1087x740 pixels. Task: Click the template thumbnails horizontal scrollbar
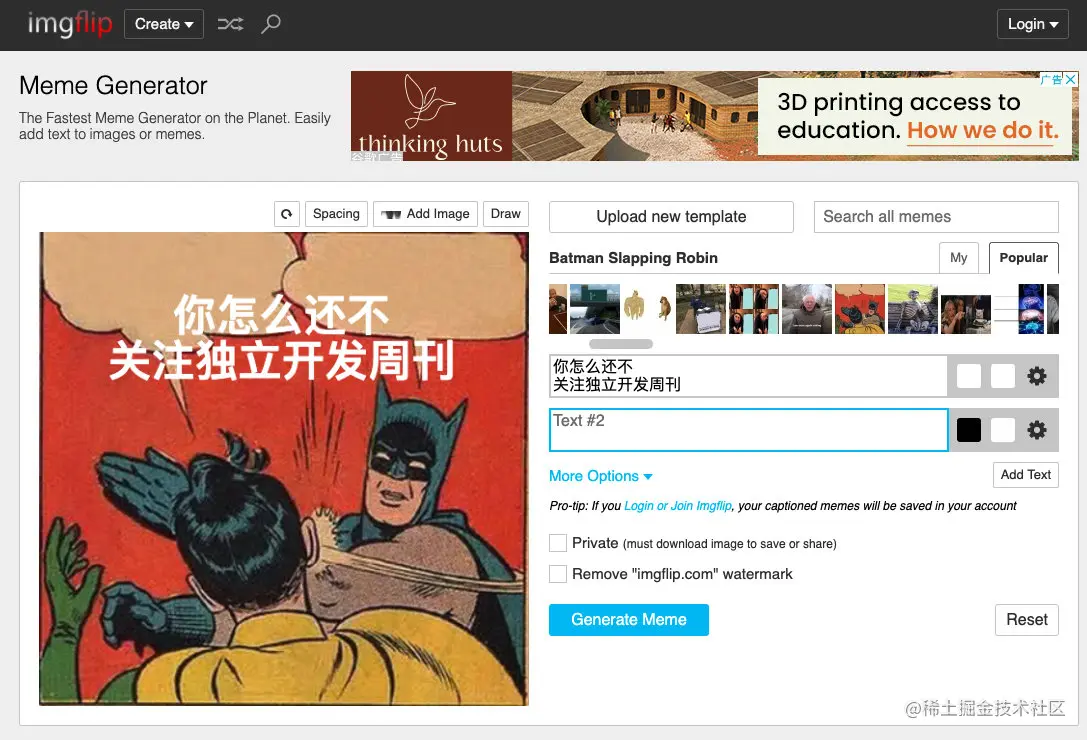(x=620, y=344)
